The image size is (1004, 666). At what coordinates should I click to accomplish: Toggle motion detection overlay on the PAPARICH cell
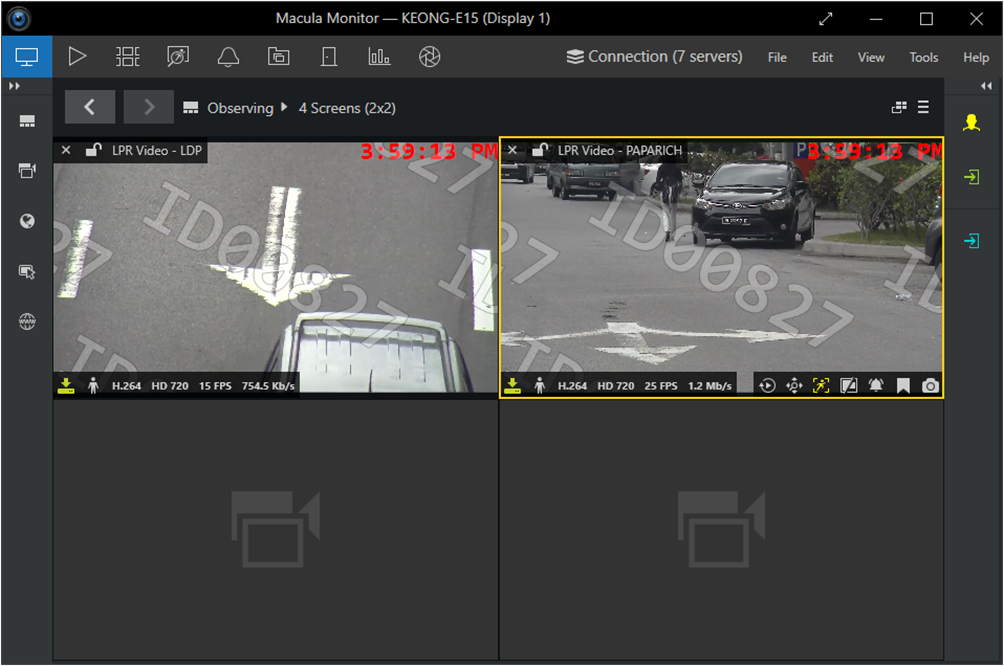point(821,386)
